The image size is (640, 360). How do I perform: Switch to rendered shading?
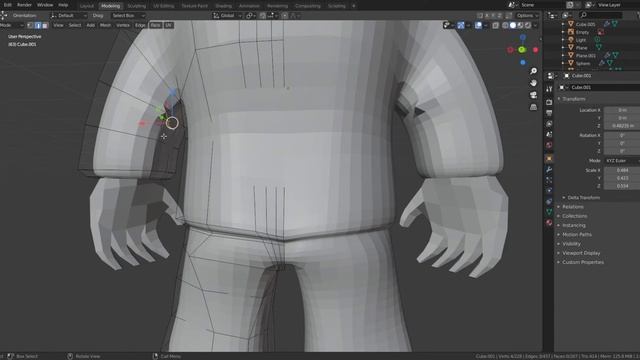(528, 25)
